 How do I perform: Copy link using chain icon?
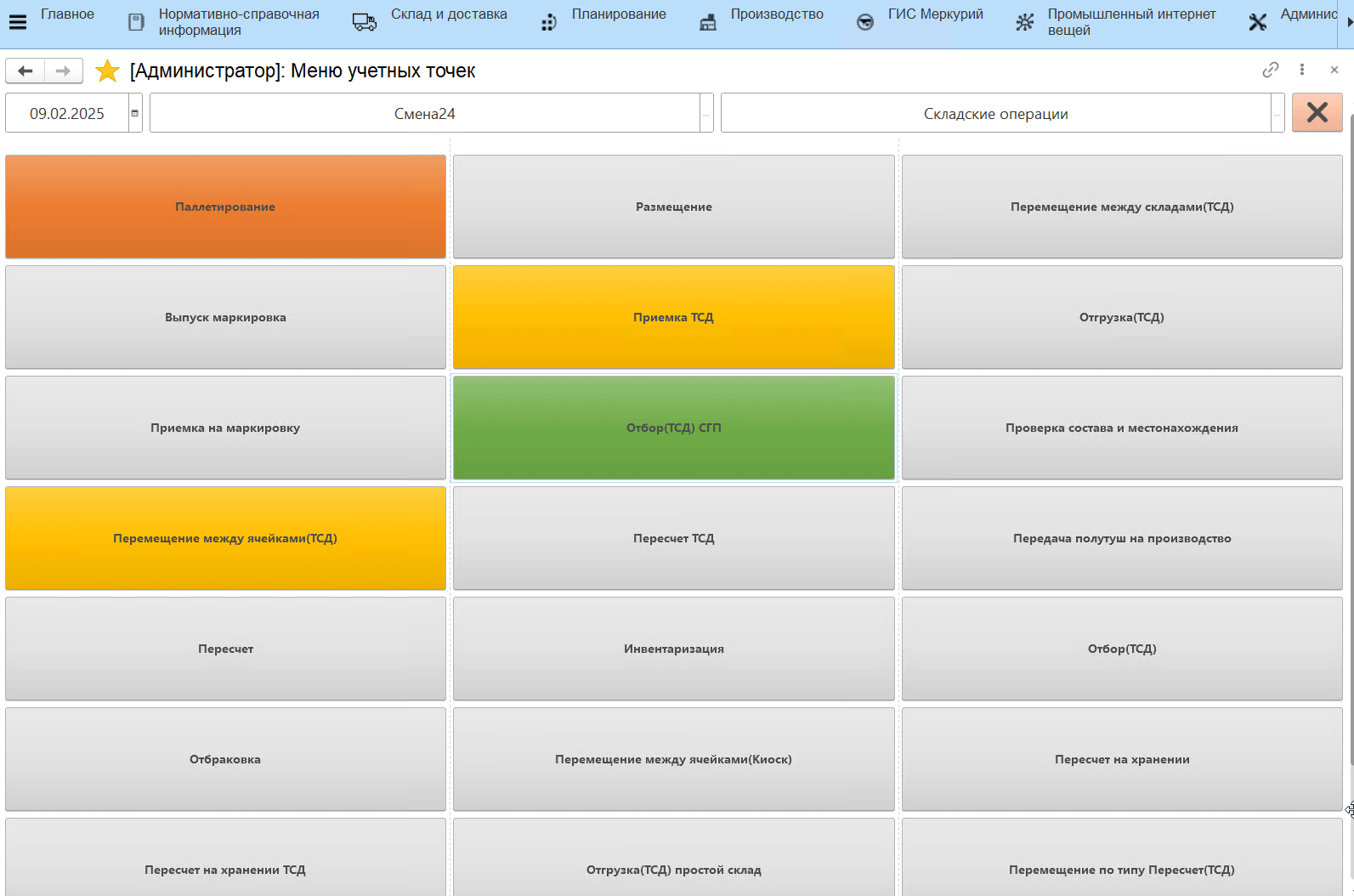coord(1270,70)
